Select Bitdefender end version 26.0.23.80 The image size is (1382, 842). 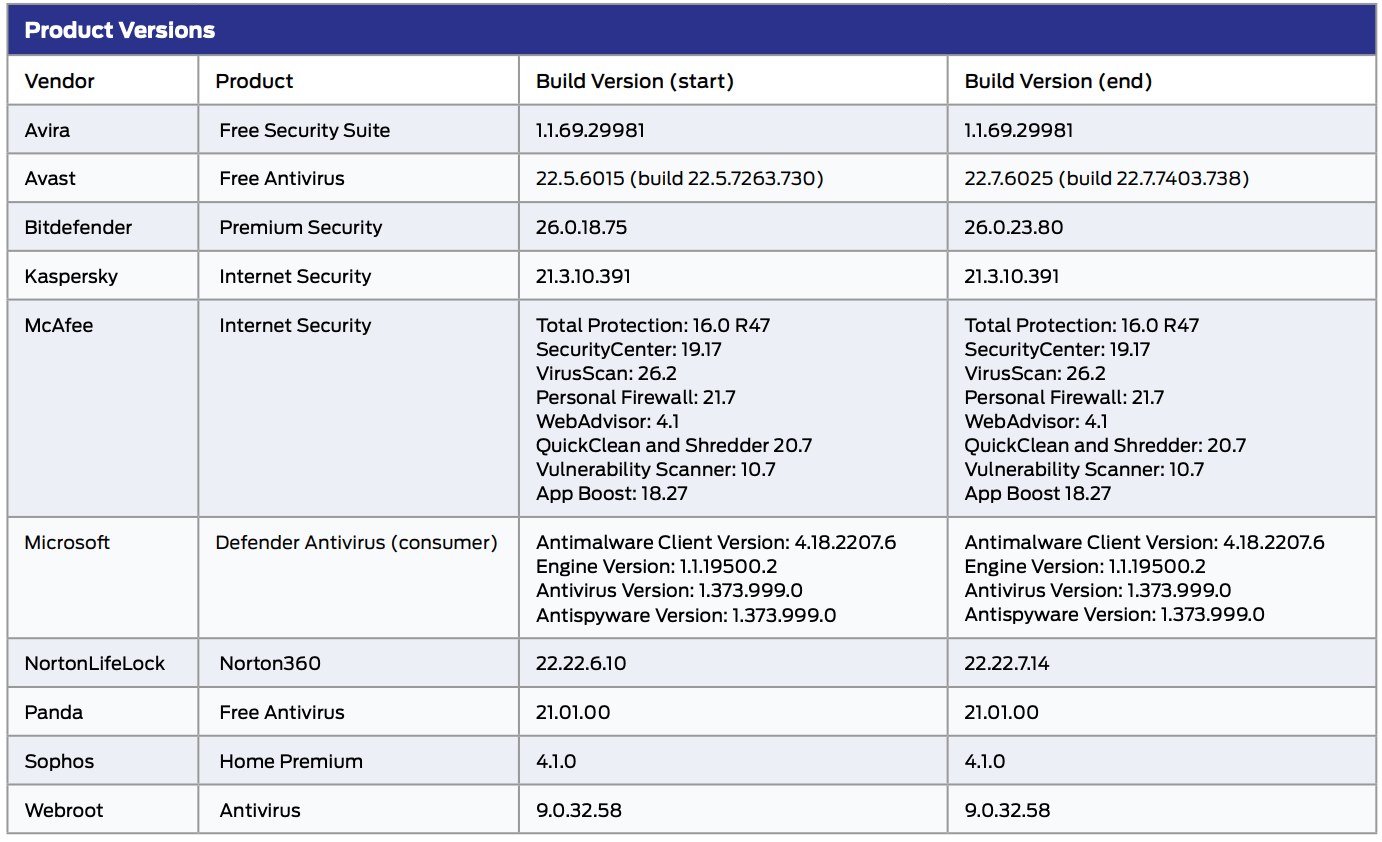1014,227
